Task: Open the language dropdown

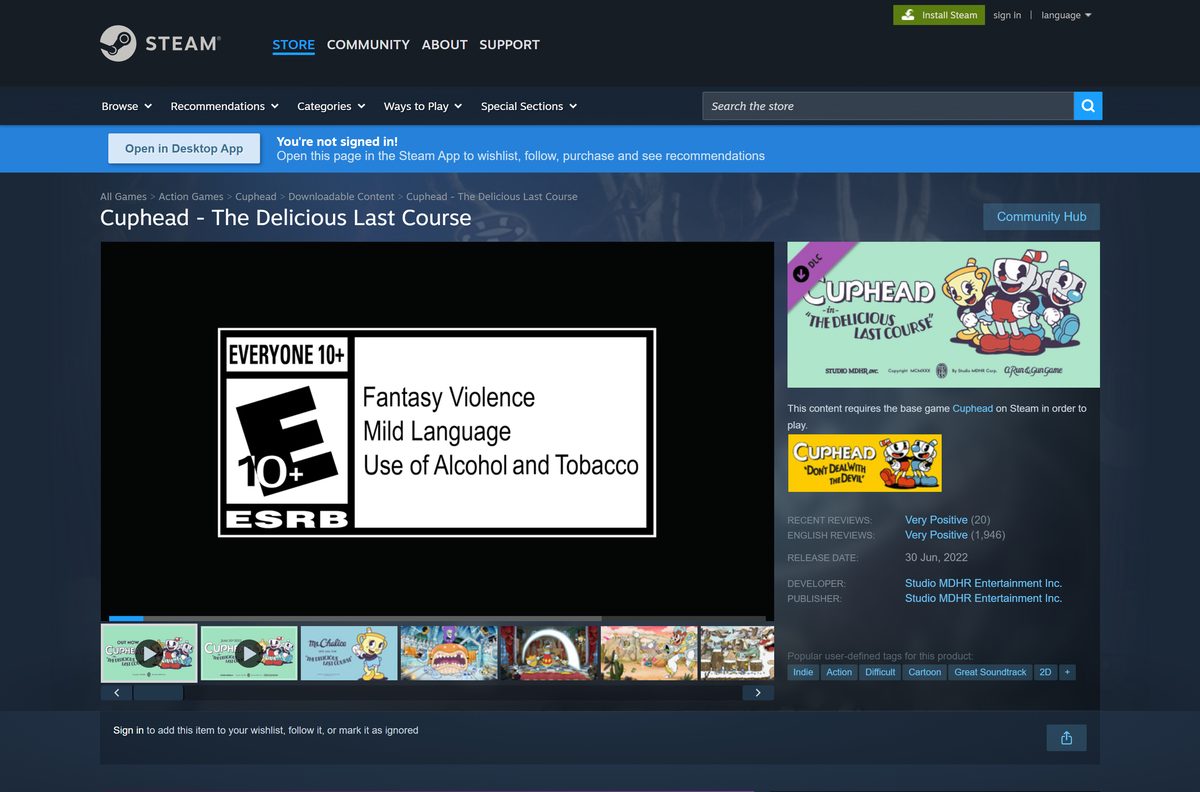Action: (x=1066, y=15)
